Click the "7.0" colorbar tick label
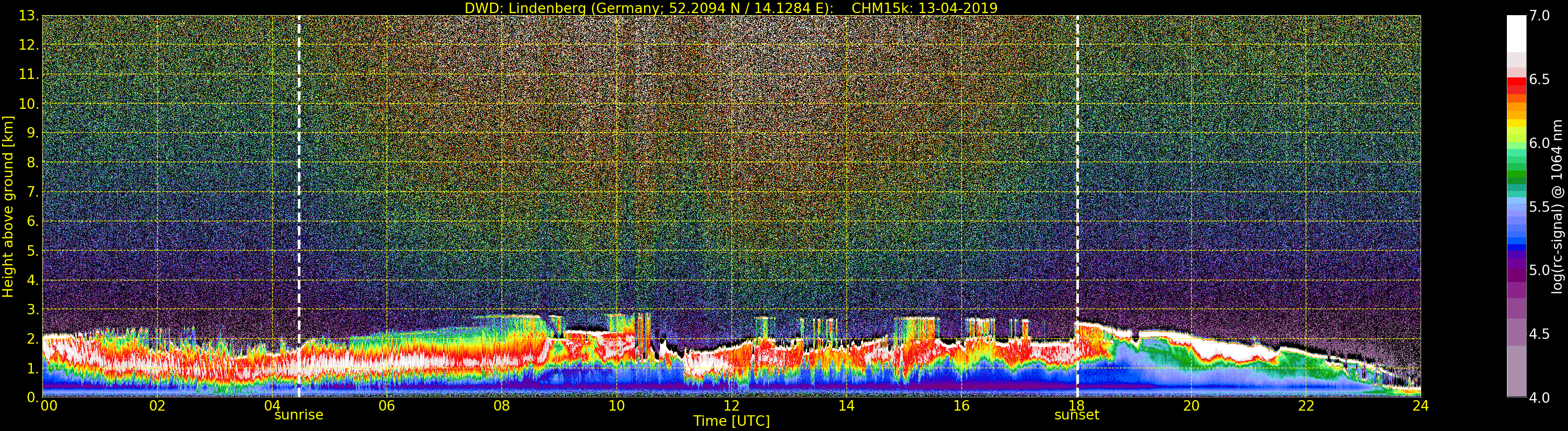The image size is (1568, 431). pyautogui.click(x=1539, y=16)
